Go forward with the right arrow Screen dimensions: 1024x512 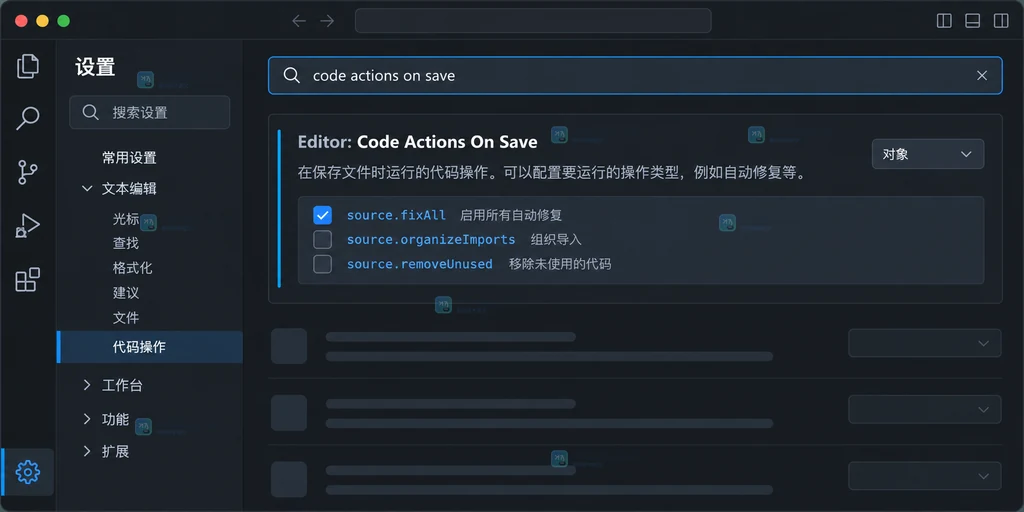327,21
